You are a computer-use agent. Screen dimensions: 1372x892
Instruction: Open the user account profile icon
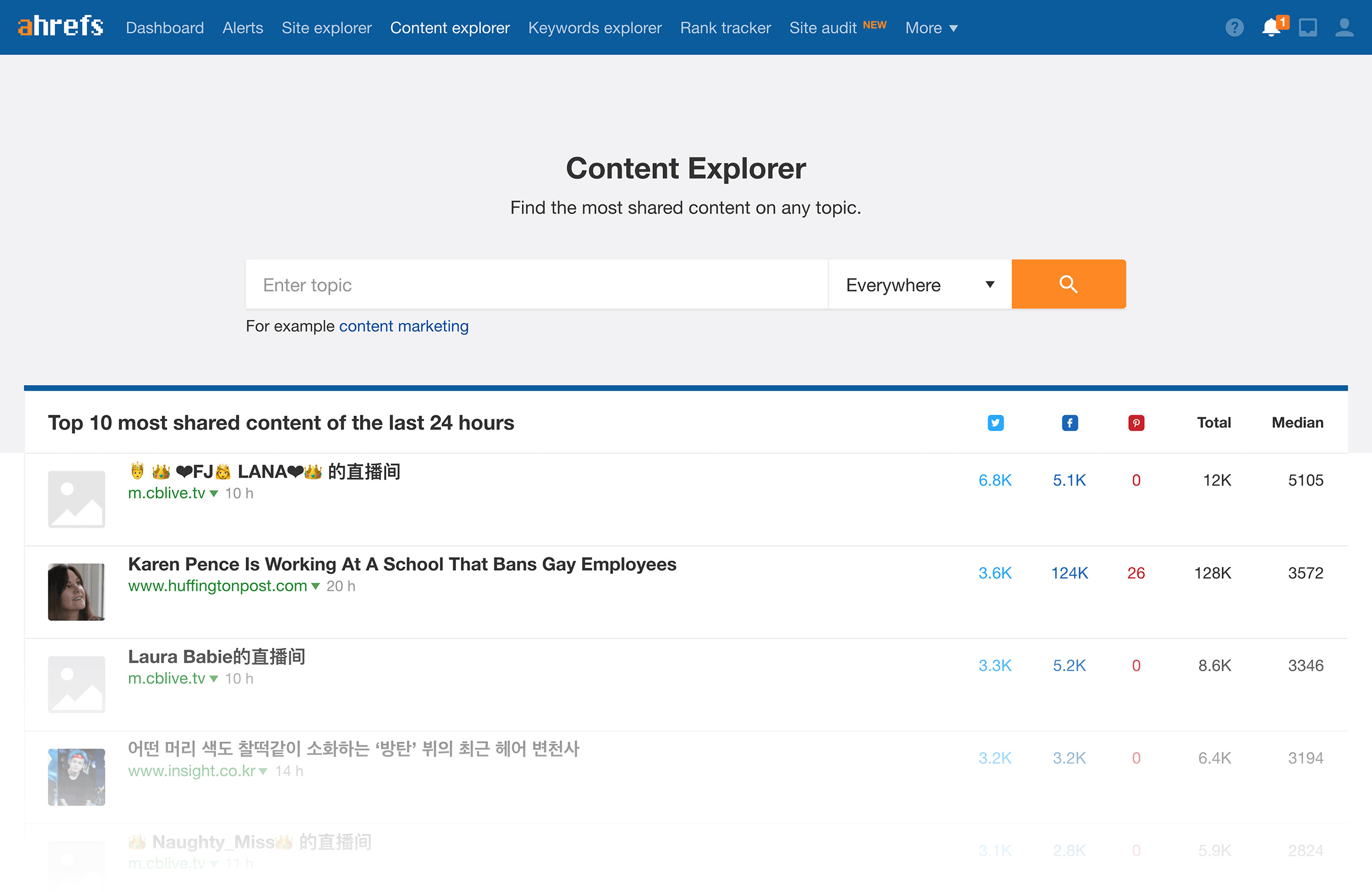click(1345, 27)
